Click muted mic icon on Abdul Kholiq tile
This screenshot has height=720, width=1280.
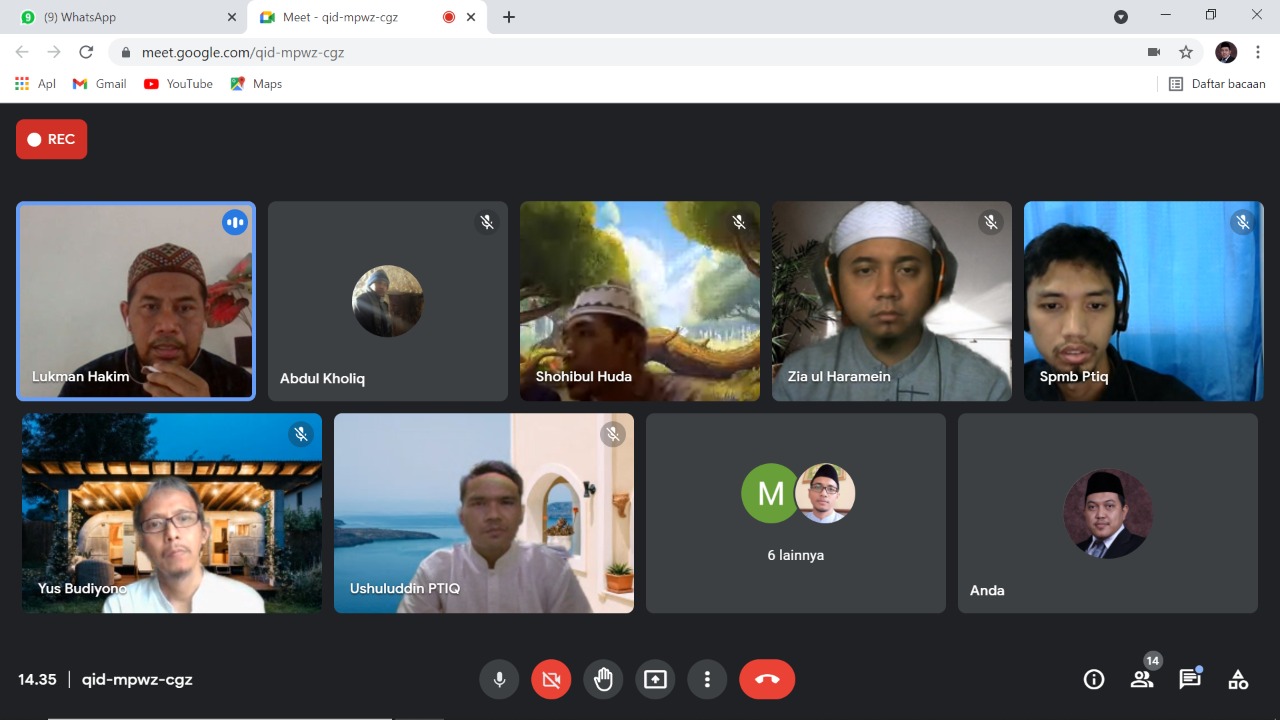pyautogui.click(x=487, y=222)
